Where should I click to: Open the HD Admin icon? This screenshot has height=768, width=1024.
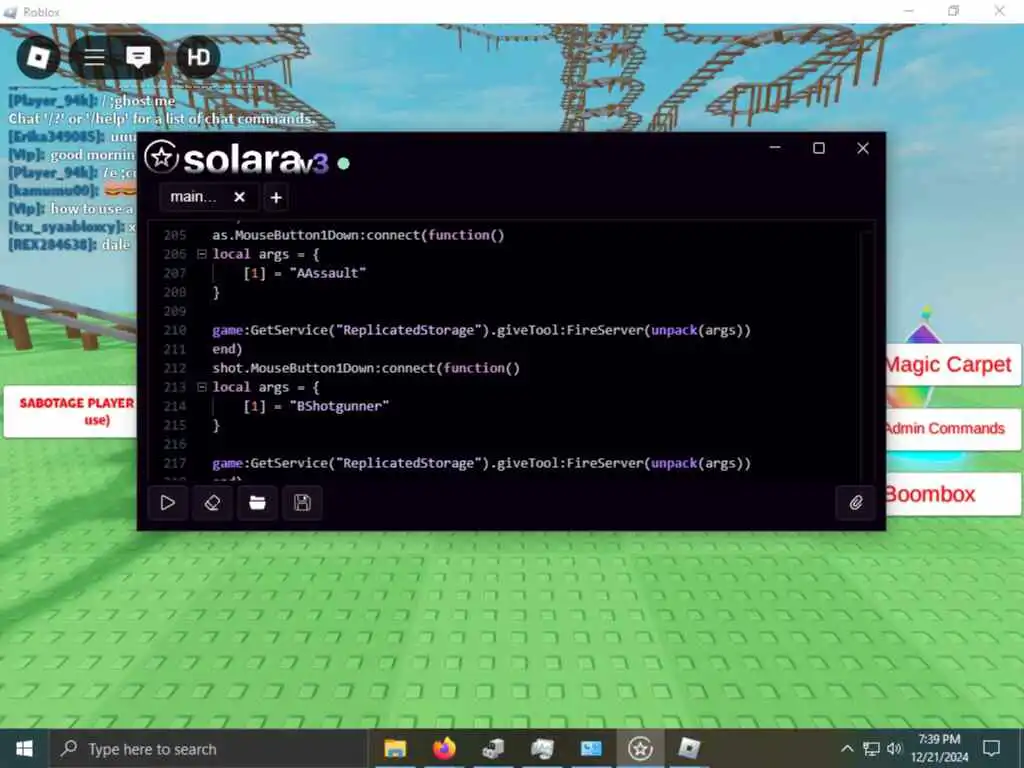point(198,57)
